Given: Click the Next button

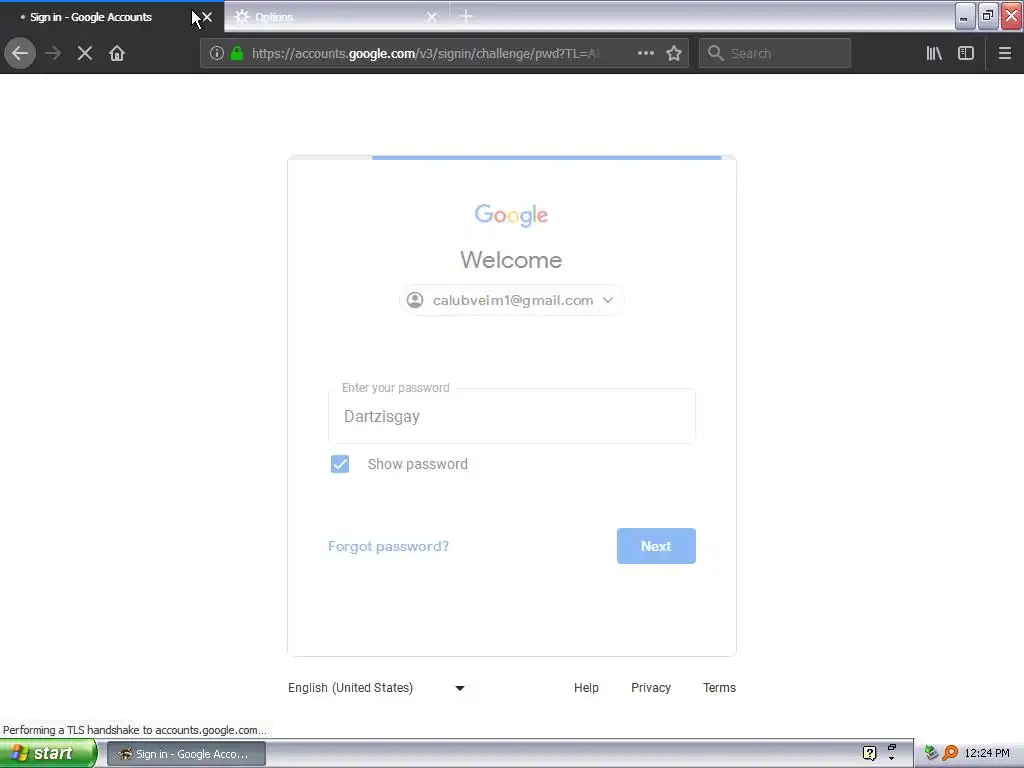Looking at the screenshot, I should [656, 546].
